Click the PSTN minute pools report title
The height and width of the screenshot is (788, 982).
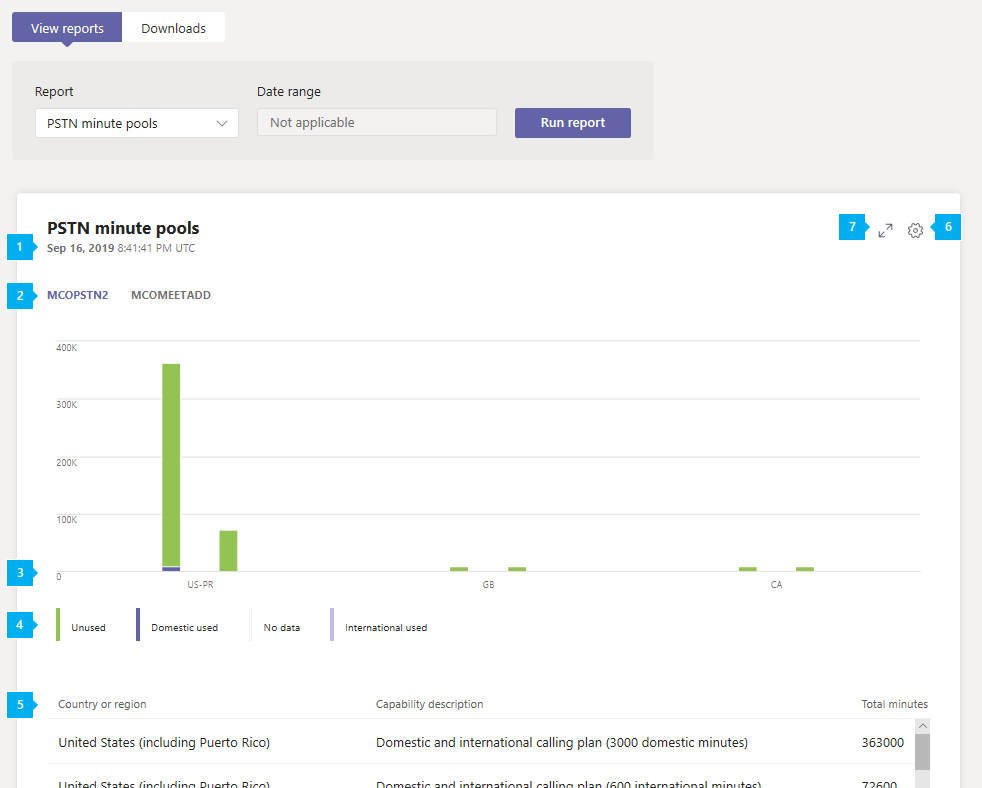[123, 228]
